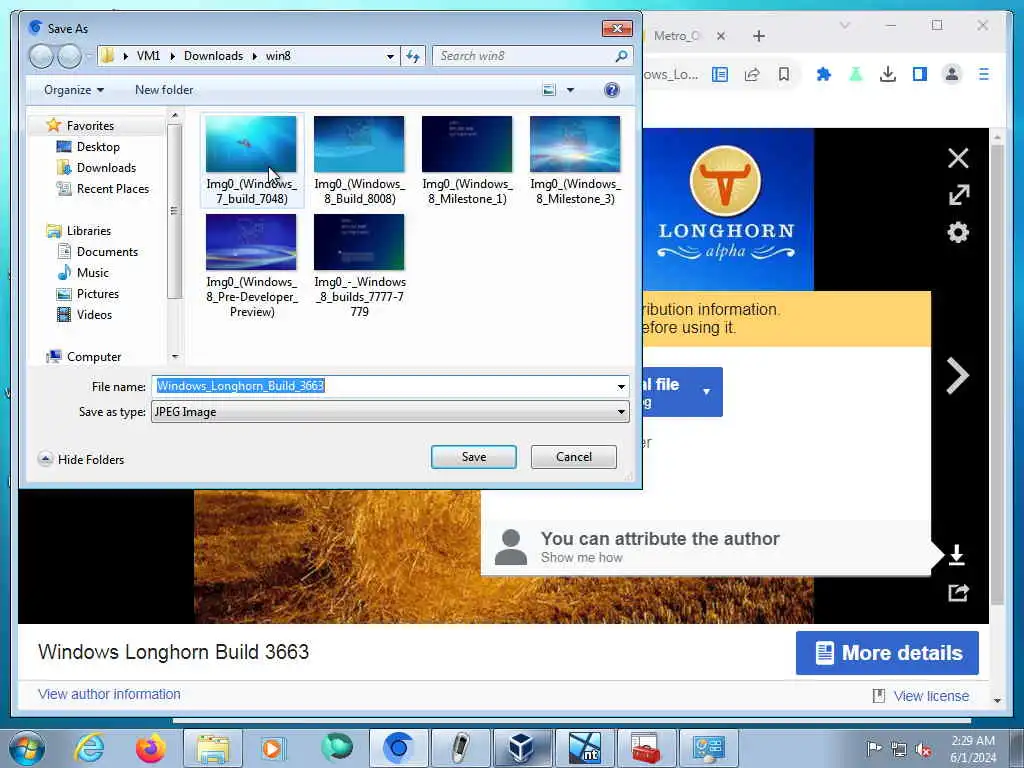The image size is (1024, 768).
Task: Click the Forward arrow in Save As dialog
Action: click(69, 56)
